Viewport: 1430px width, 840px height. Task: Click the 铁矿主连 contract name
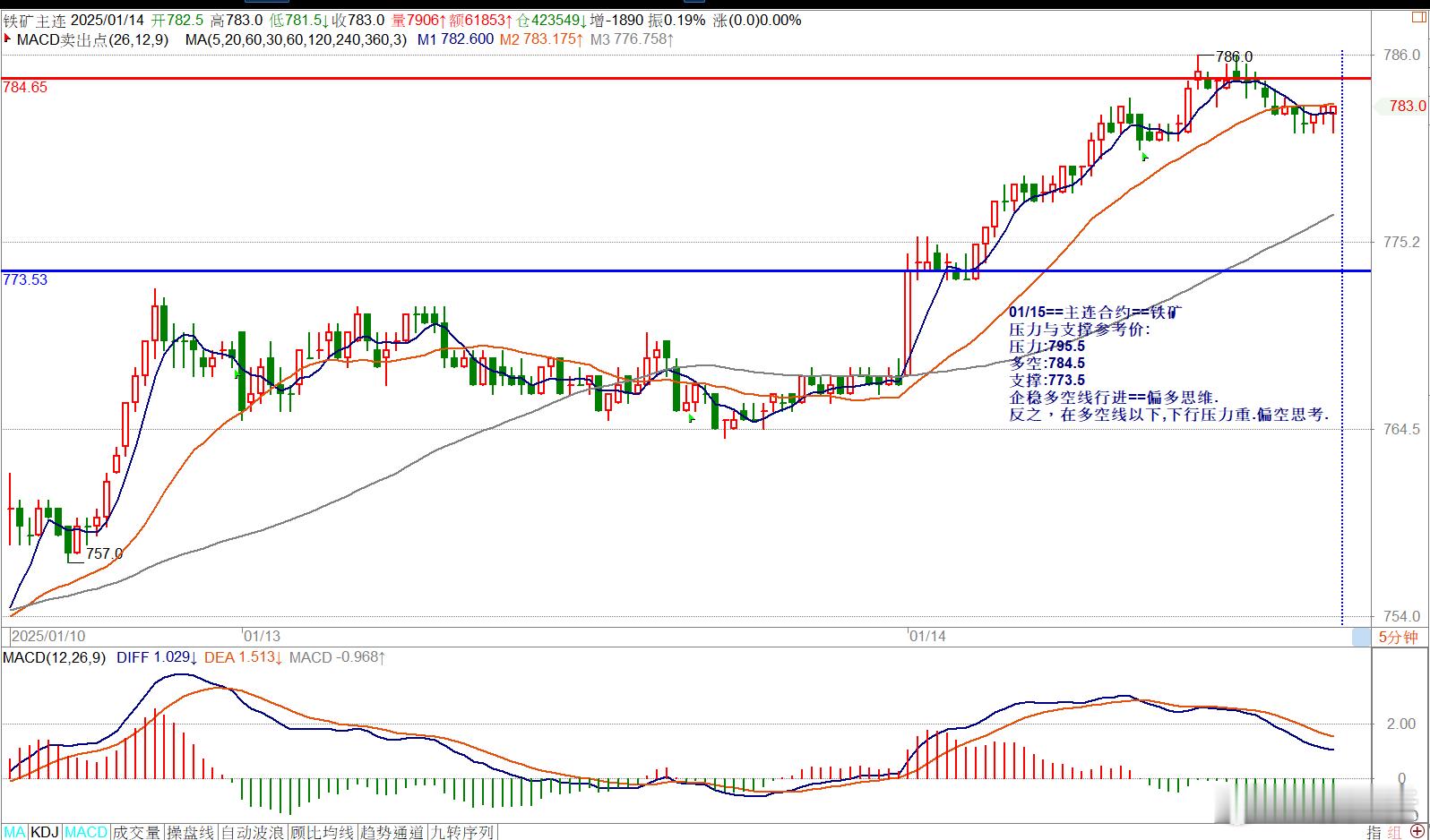click(x=34, y=20)
